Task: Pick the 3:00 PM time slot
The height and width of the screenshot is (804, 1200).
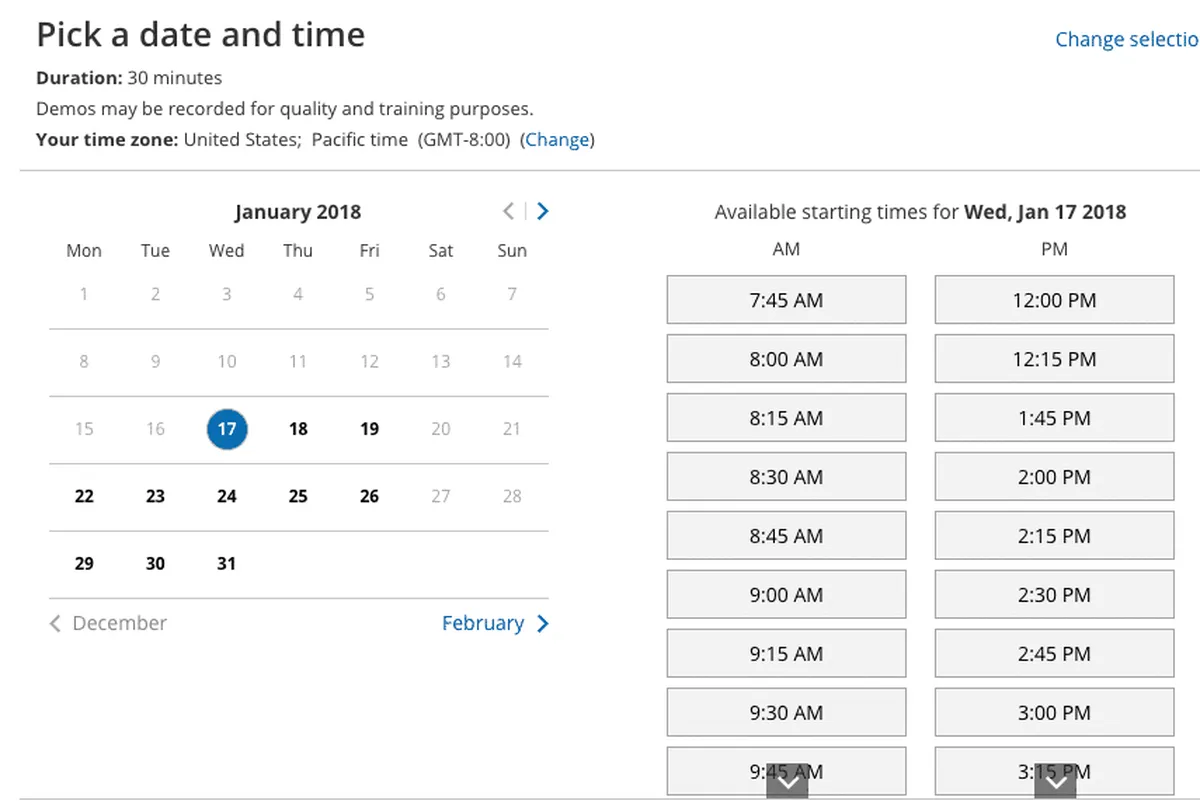Action: tap(1054, 713)
